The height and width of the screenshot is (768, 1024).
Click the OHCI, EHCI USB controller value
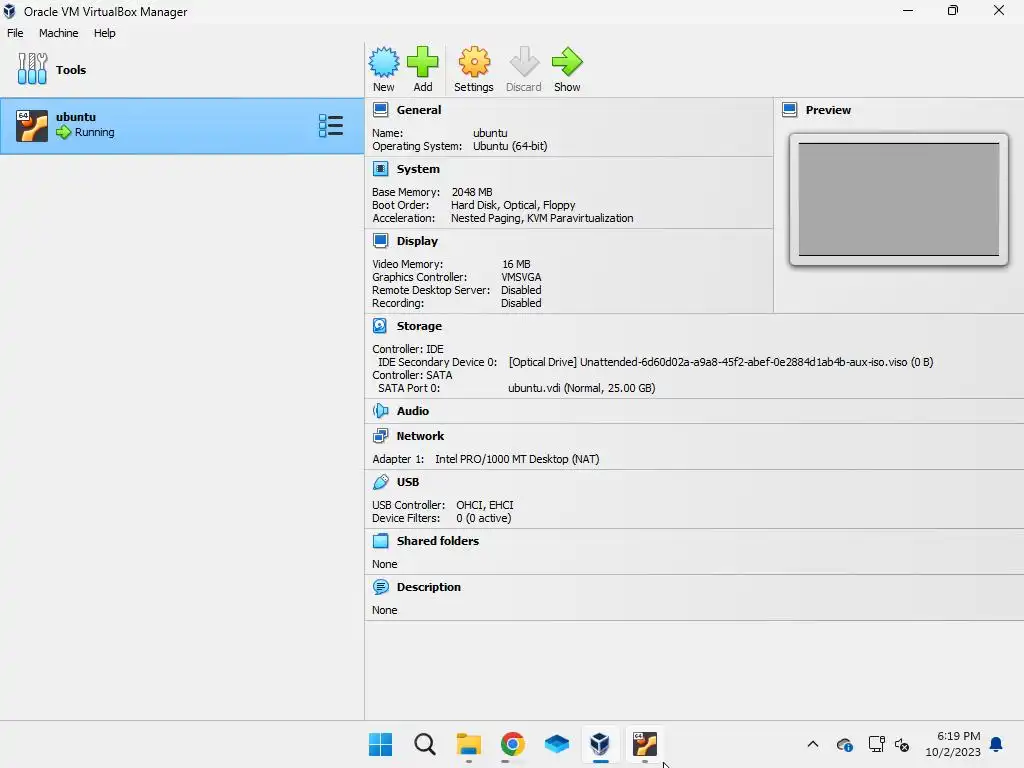click(x=485, y=505)
